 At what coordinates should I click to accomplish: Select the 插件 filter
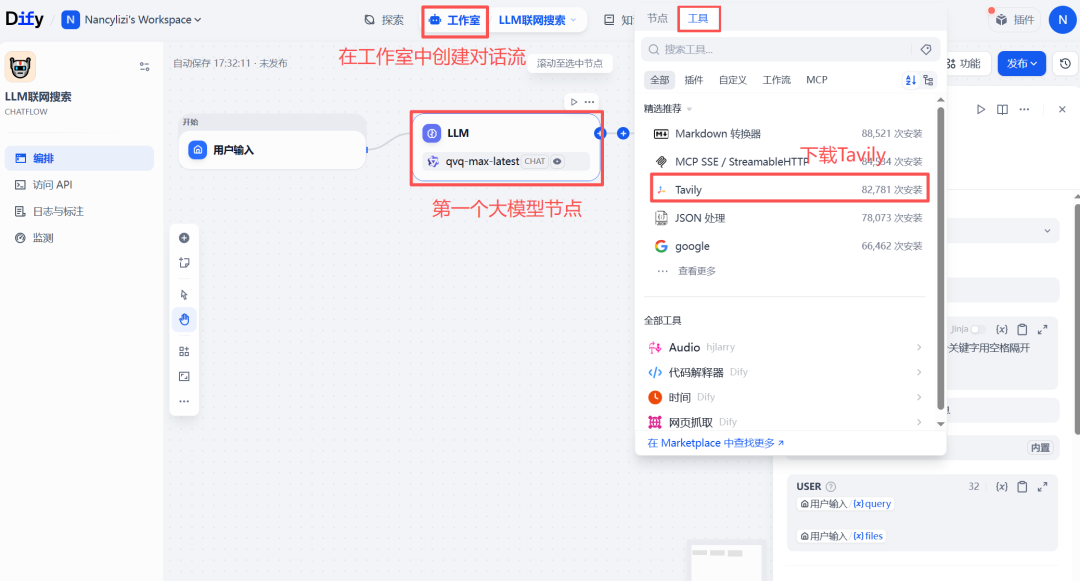[x=694, y=80]
